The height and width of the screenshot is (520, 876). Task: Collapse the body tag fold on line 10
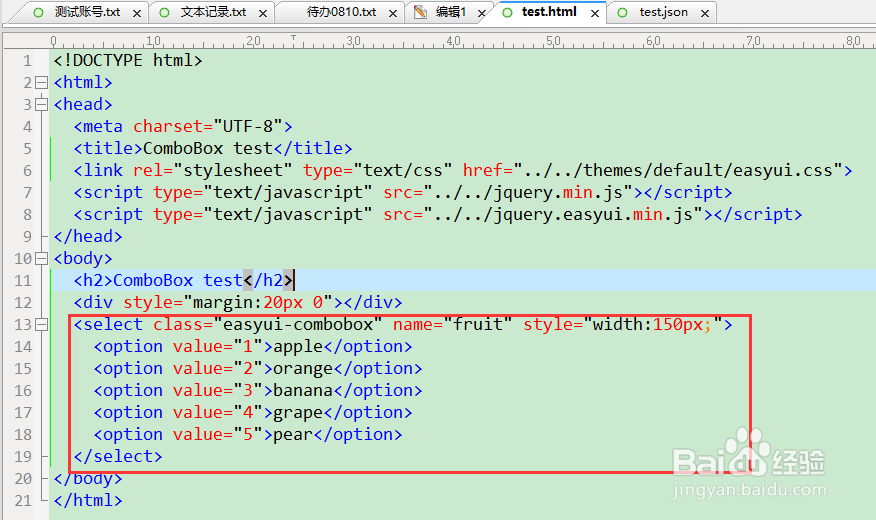tap(41, 259)
